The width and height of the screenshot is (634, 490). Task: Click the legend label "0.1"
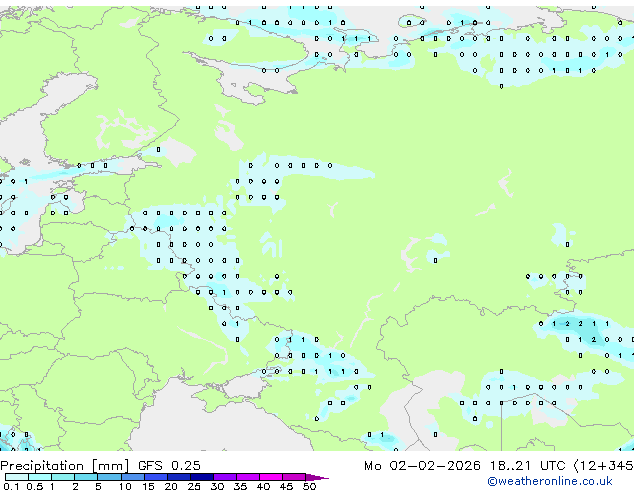tap(11, 486)
